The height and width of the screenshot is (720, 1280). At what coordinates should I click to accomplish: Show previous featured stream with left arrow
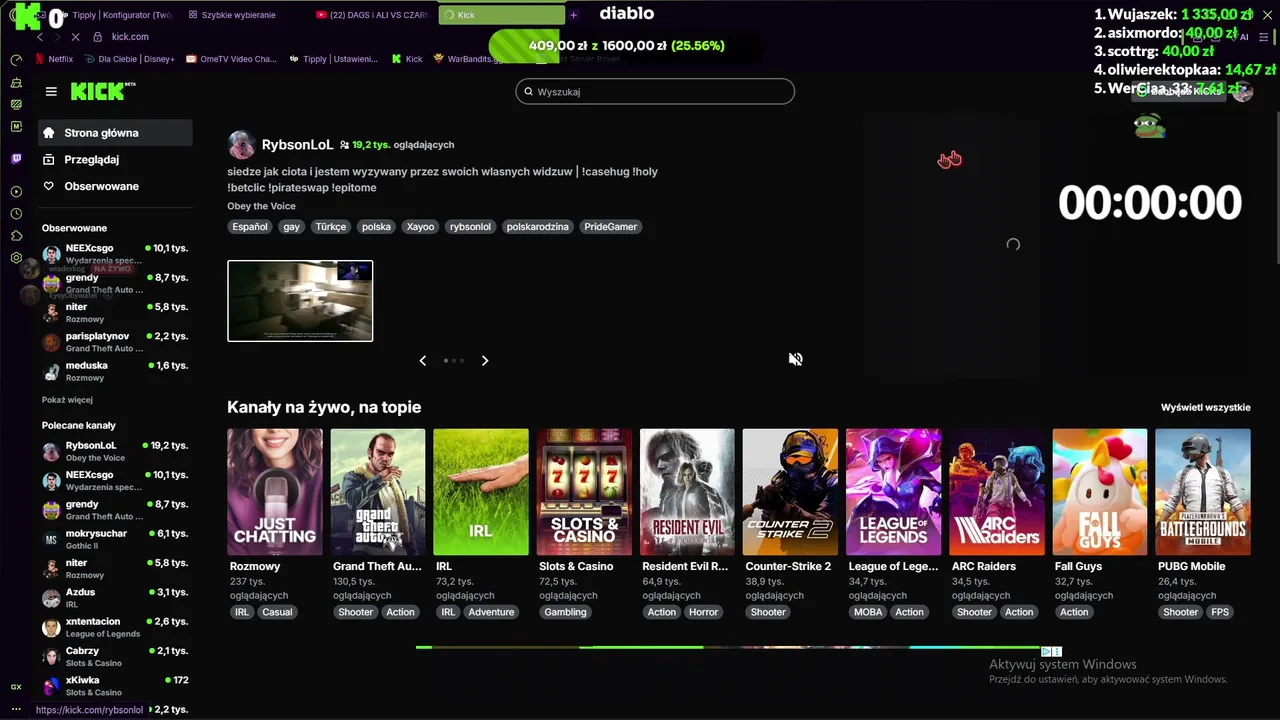[422, 361]
